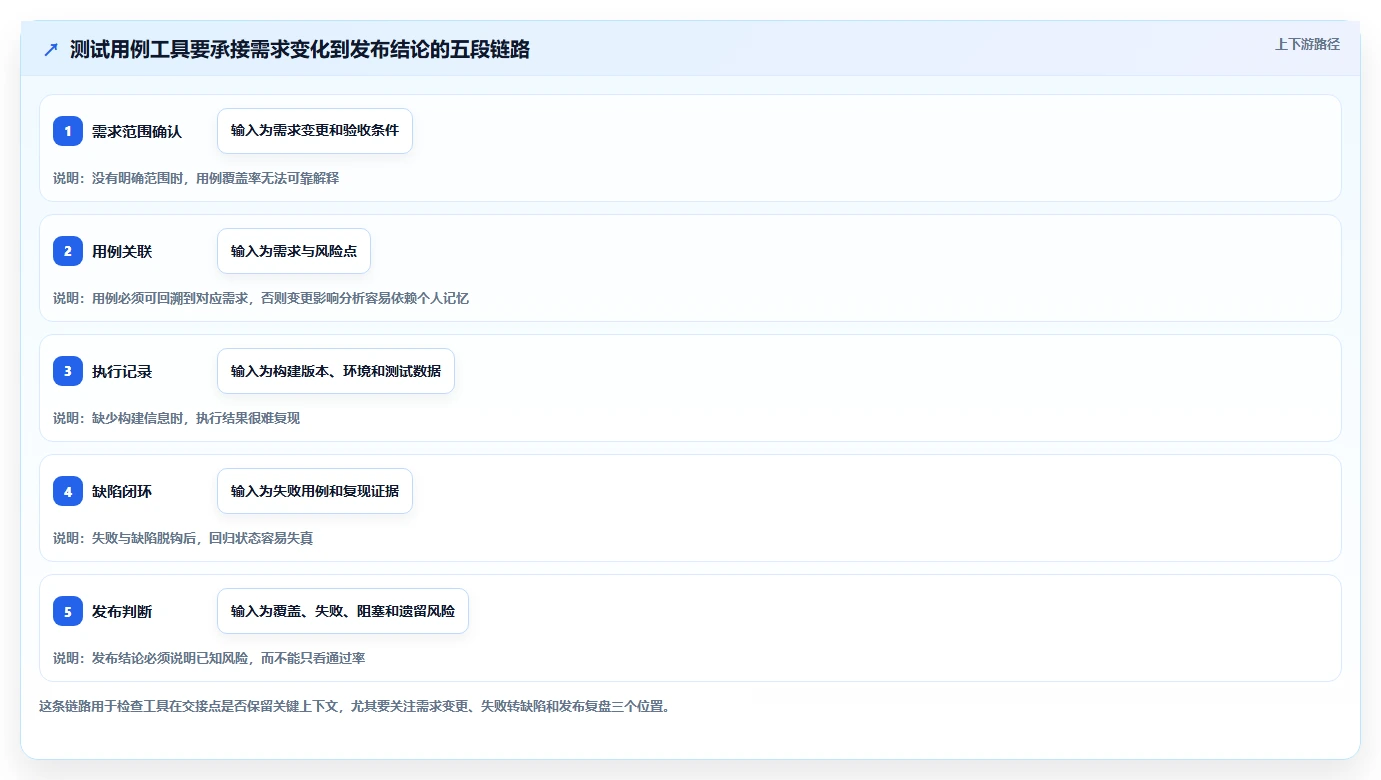Click the note about 用例必须可回溯到对应需求

261,298
